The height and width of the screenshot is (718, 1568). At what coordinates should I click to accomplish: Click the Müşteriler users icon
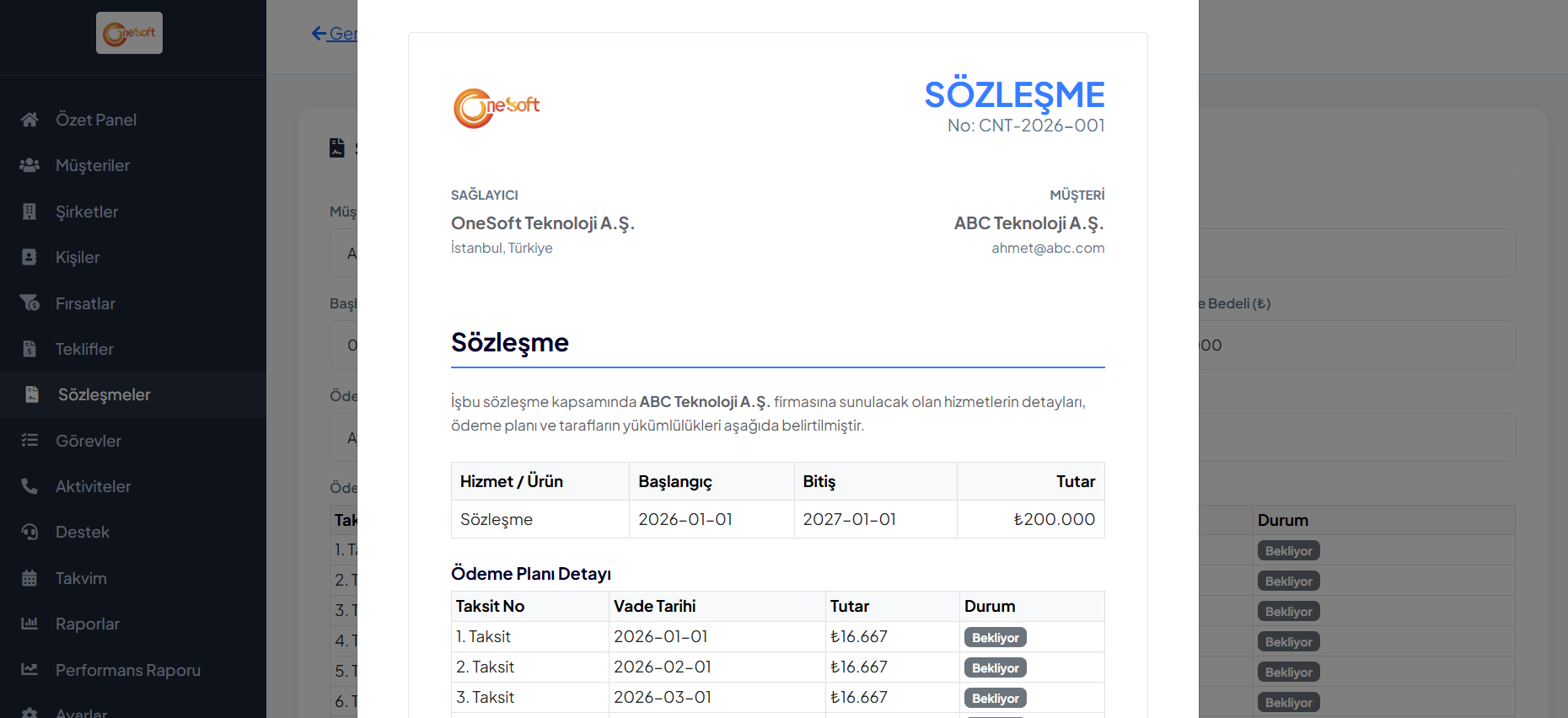[x=30, y=165]
